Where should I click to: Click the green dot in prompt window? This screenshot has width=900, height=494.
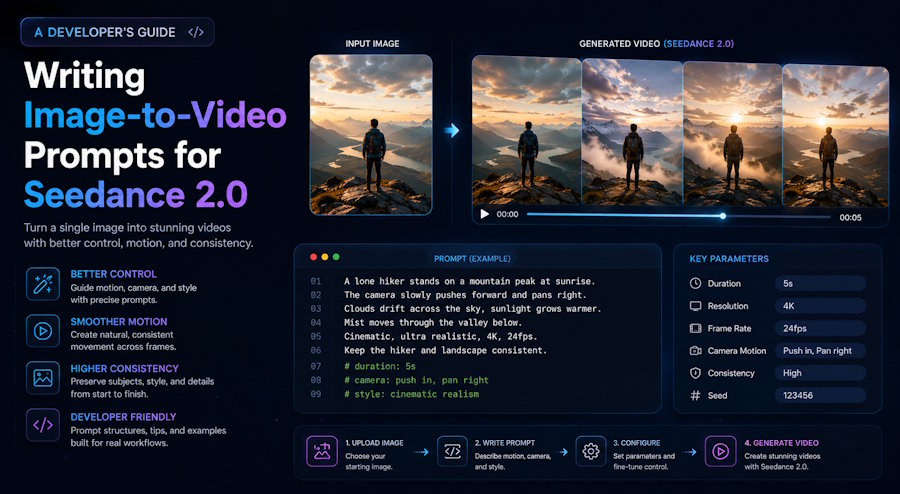pos(336,257)
